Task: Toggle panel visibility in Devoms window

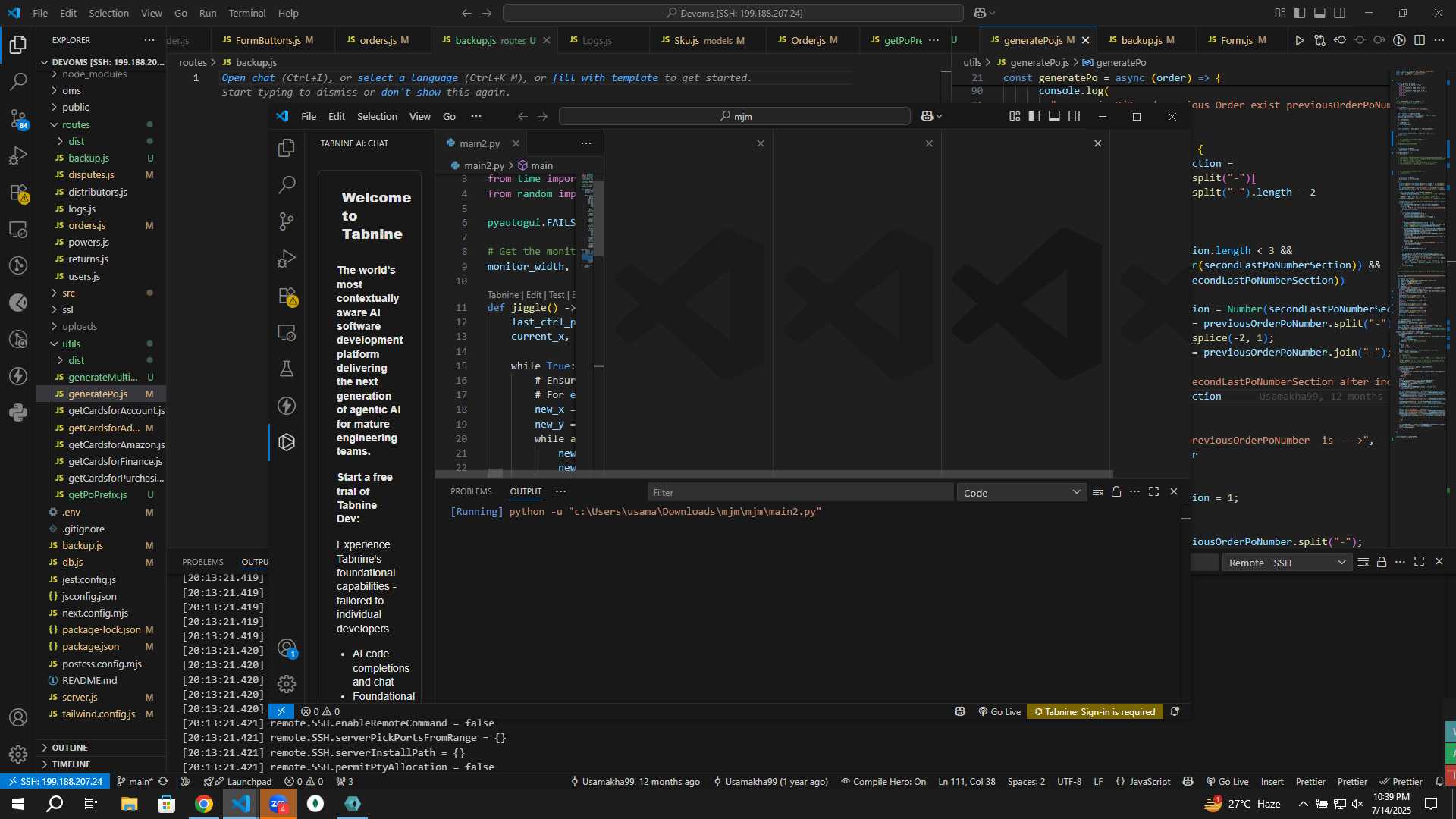Action: coord(1319,13)
